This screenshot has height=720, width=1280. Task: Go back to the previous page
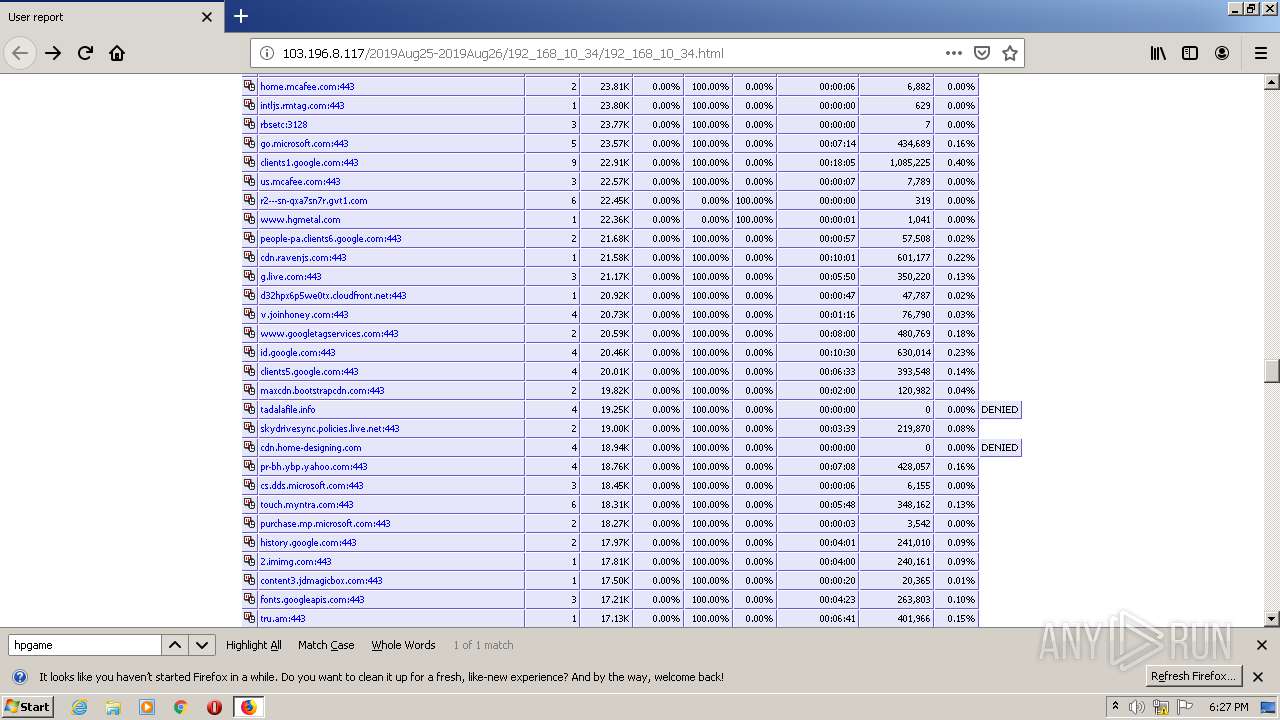click(x=20, y=53)
